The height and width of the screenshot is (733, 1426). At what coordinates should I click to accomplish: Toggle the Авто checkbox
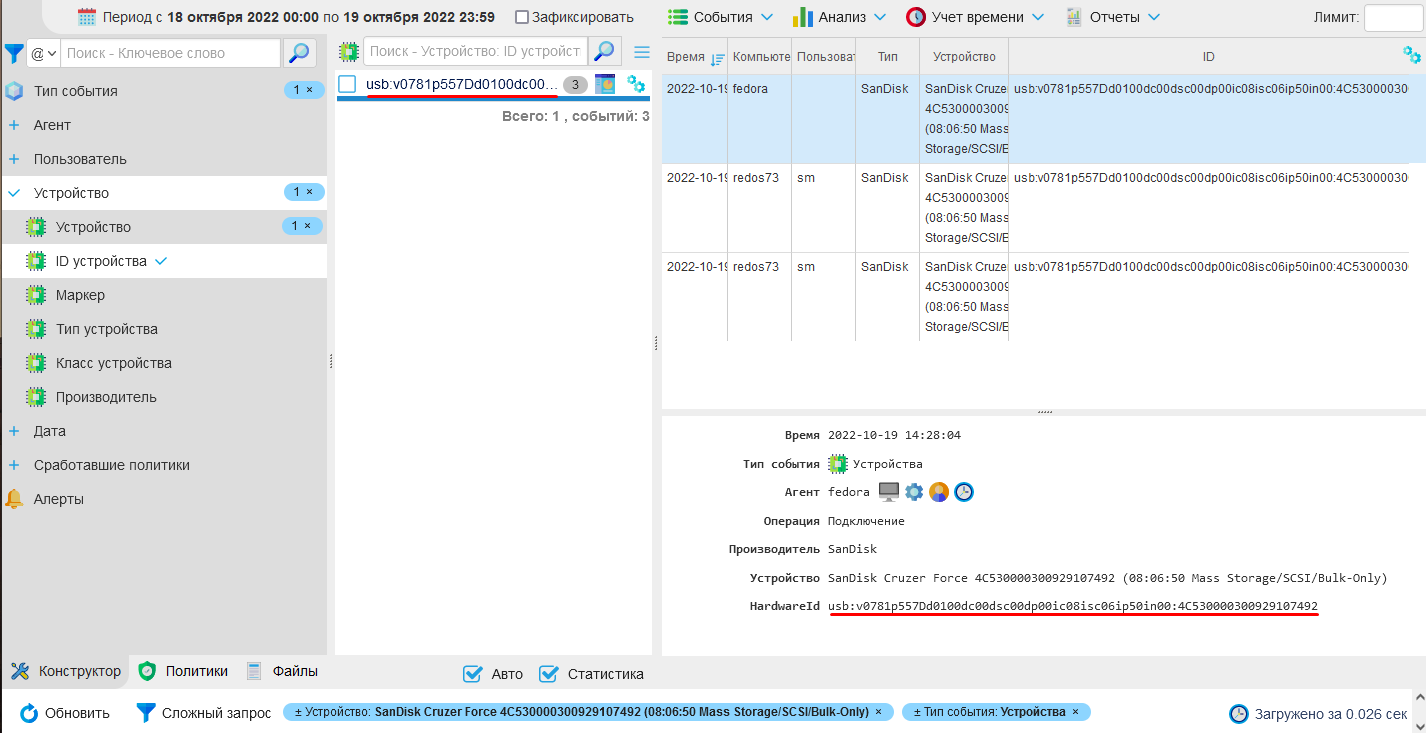click(474, 674)
